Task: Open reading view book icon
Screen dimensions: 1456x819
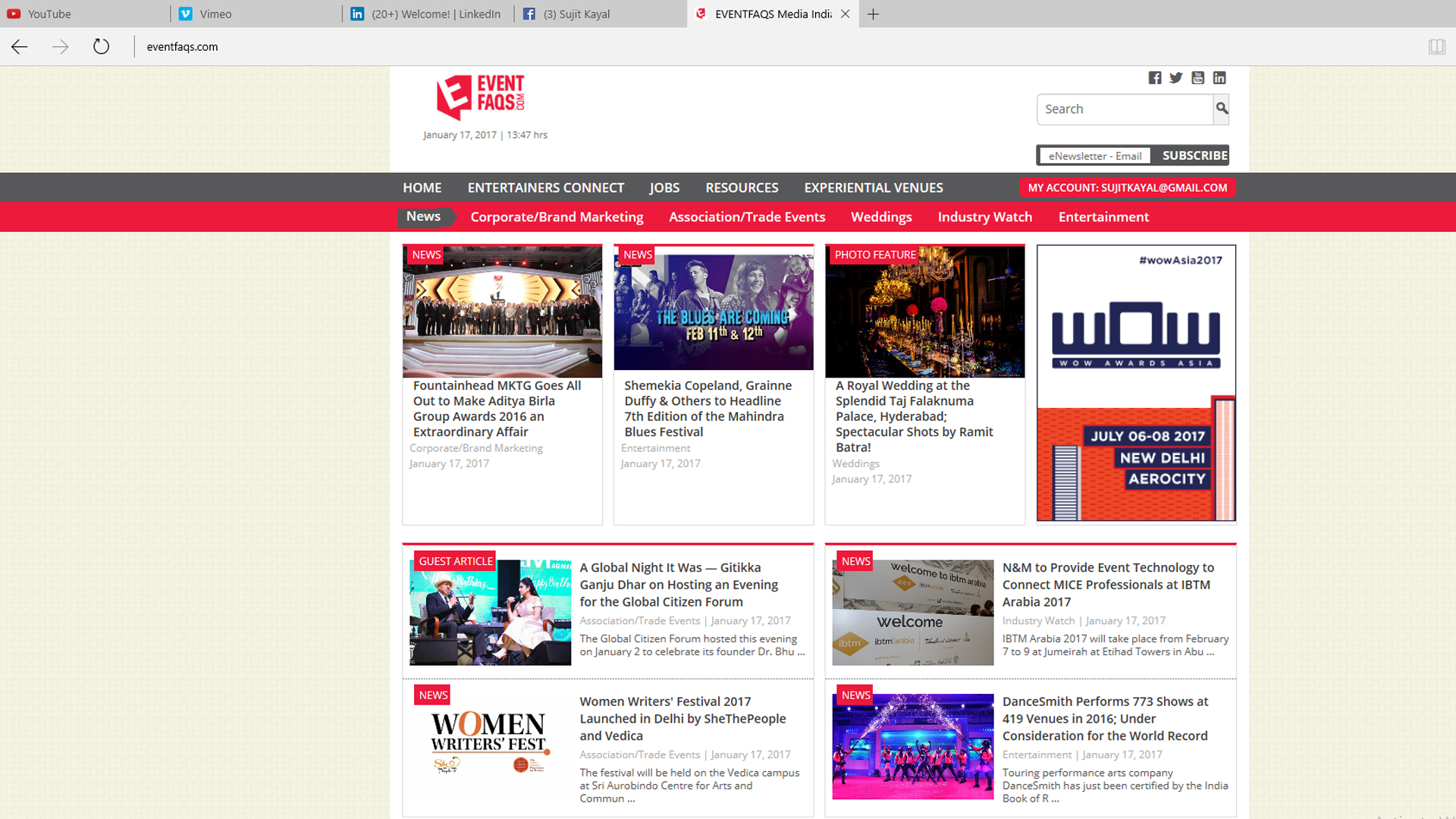Action: [1436, 47]
